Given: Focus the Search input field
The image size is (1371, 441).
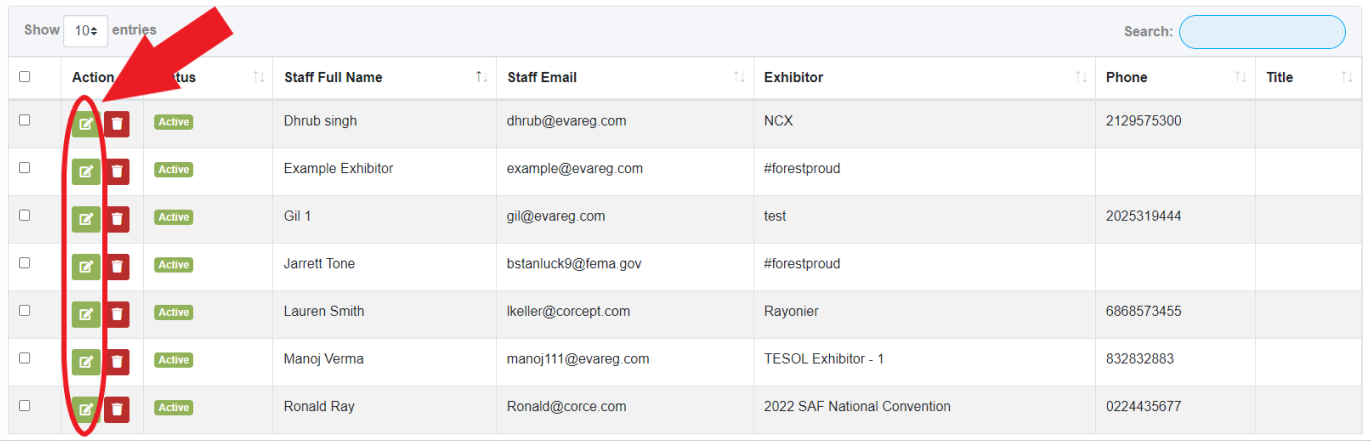Looking at the screenshot, I should coord(1262,32).
